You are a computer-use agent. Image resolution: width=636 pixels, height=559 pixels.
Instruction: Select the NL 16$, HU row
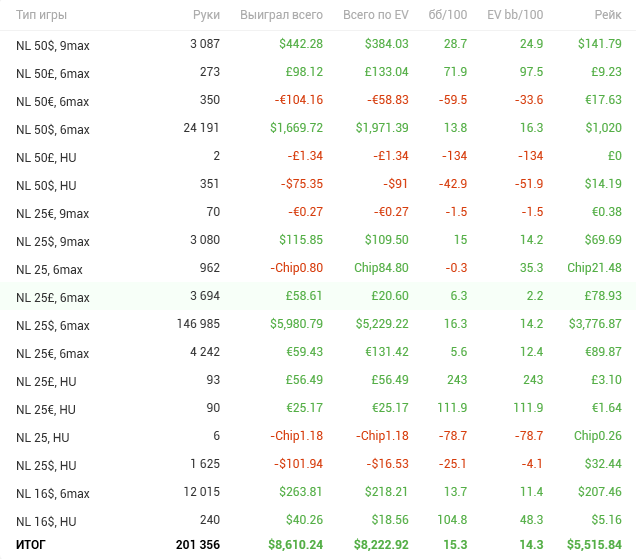tap(318, 520)
